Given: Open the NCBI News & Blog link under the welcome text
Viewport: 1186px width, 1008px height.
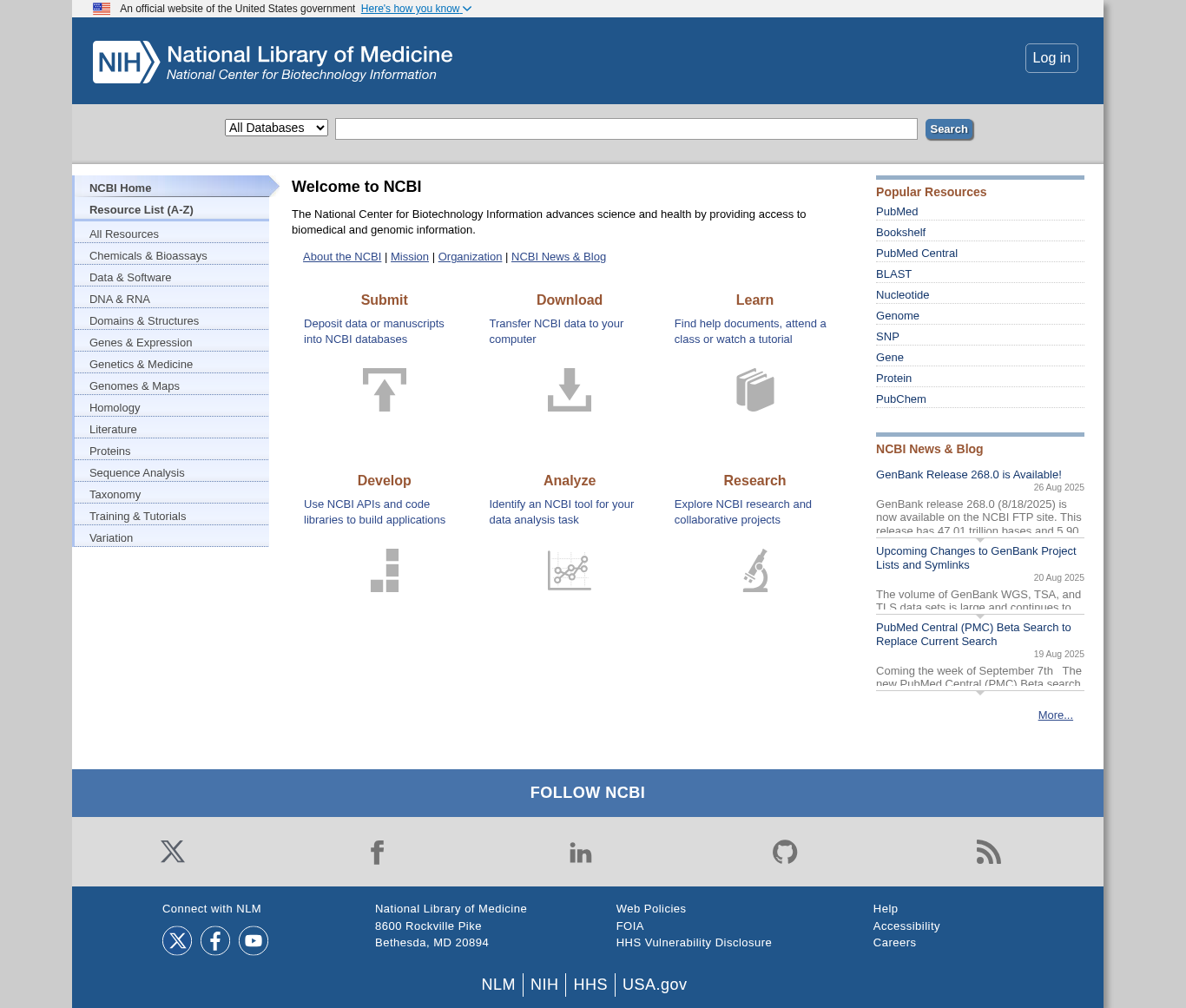Looking at the screenshot, I should tap(558, 257).
